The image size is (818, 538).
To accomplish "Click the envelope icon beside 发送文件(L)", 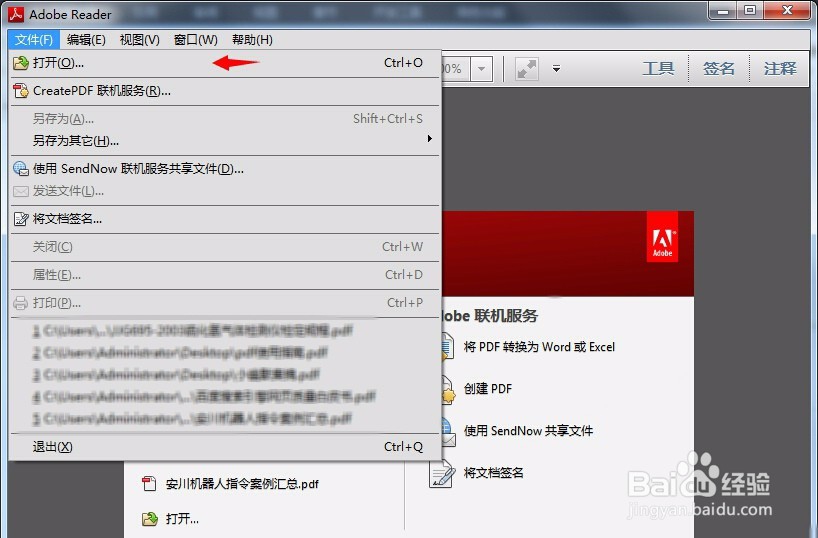I will tap(21, 192).
